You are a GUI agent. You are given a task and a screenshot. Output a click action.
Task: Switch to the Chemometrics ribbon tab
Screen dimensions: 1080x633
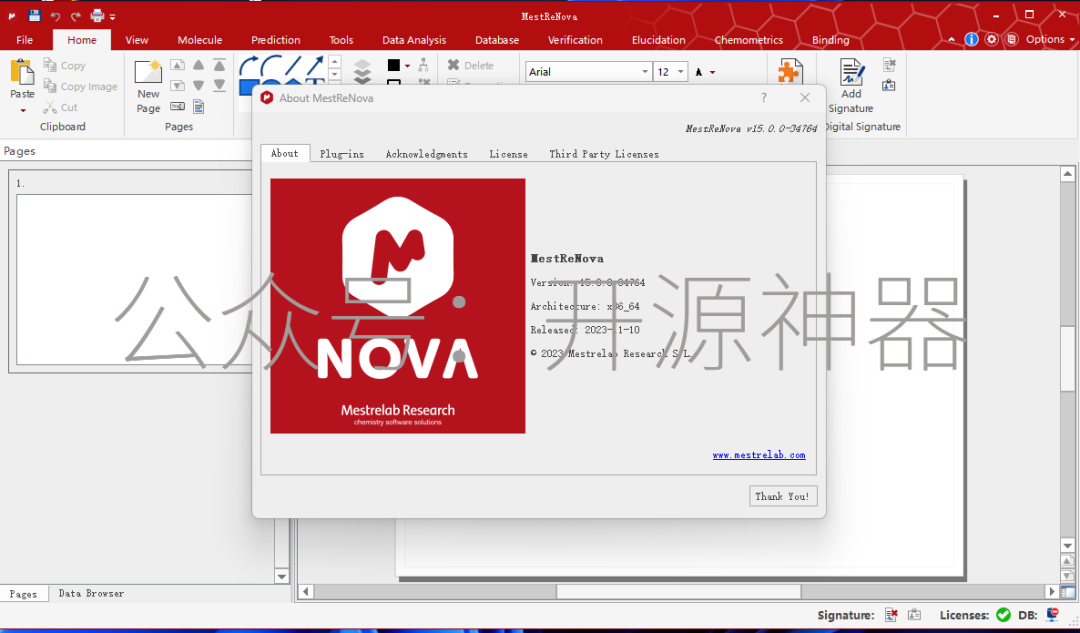coord(749,40)
